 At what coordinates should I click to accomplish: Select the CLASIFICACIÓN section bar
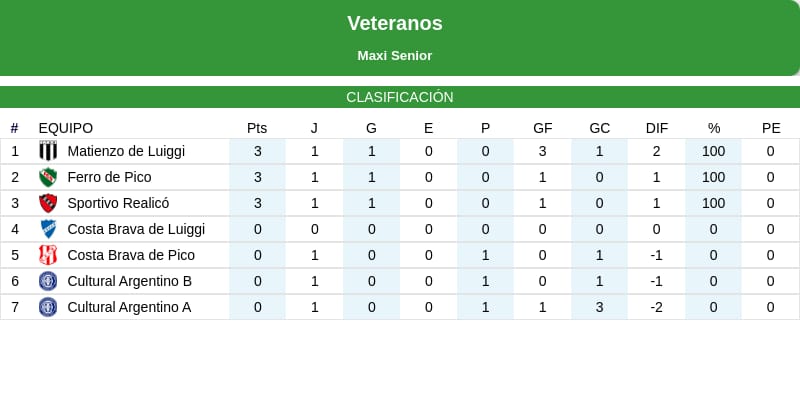(x=400, y=97)
